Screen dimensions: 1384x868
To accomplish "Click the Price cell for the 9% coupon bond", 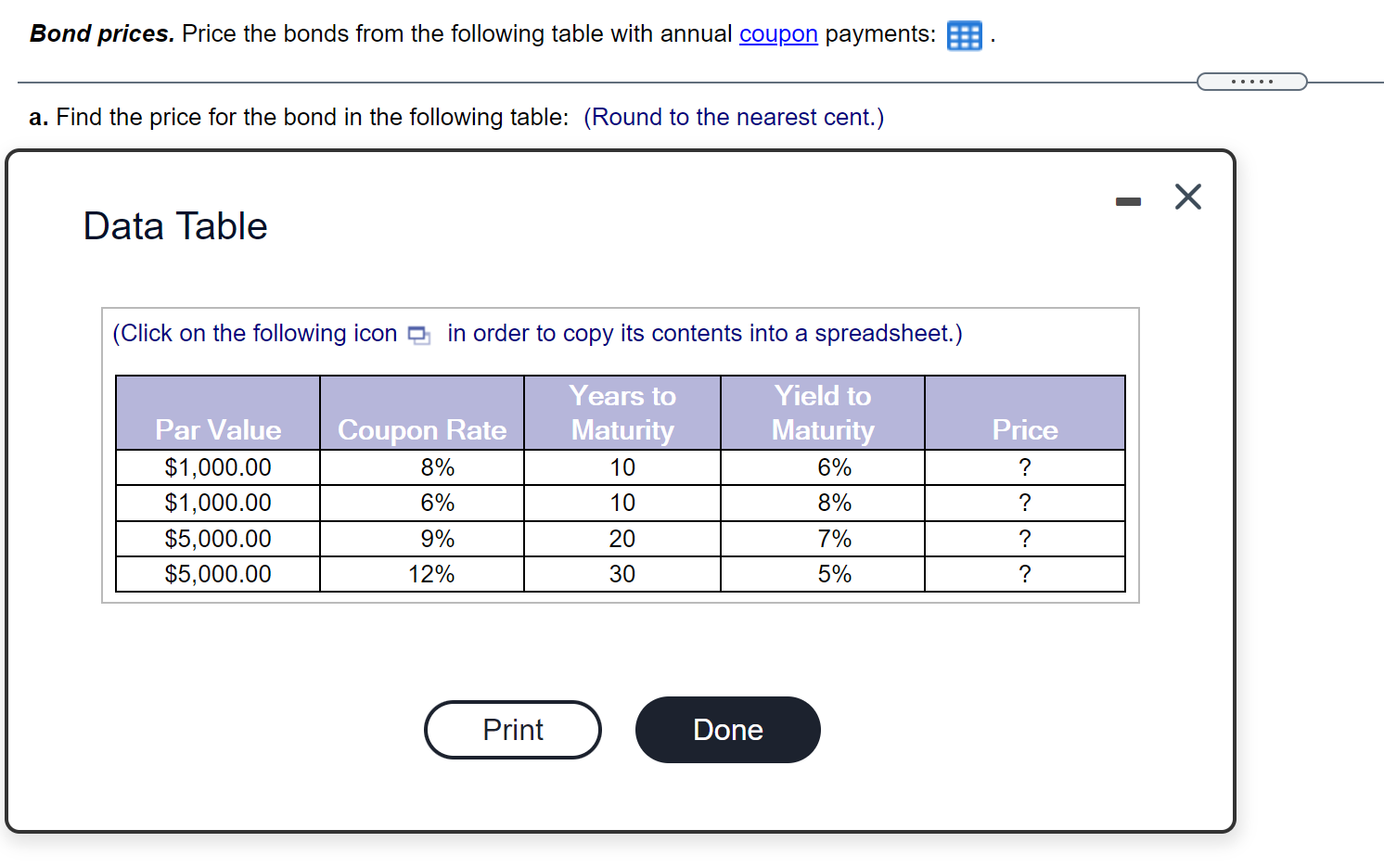I will click(x=1024, y=538).
